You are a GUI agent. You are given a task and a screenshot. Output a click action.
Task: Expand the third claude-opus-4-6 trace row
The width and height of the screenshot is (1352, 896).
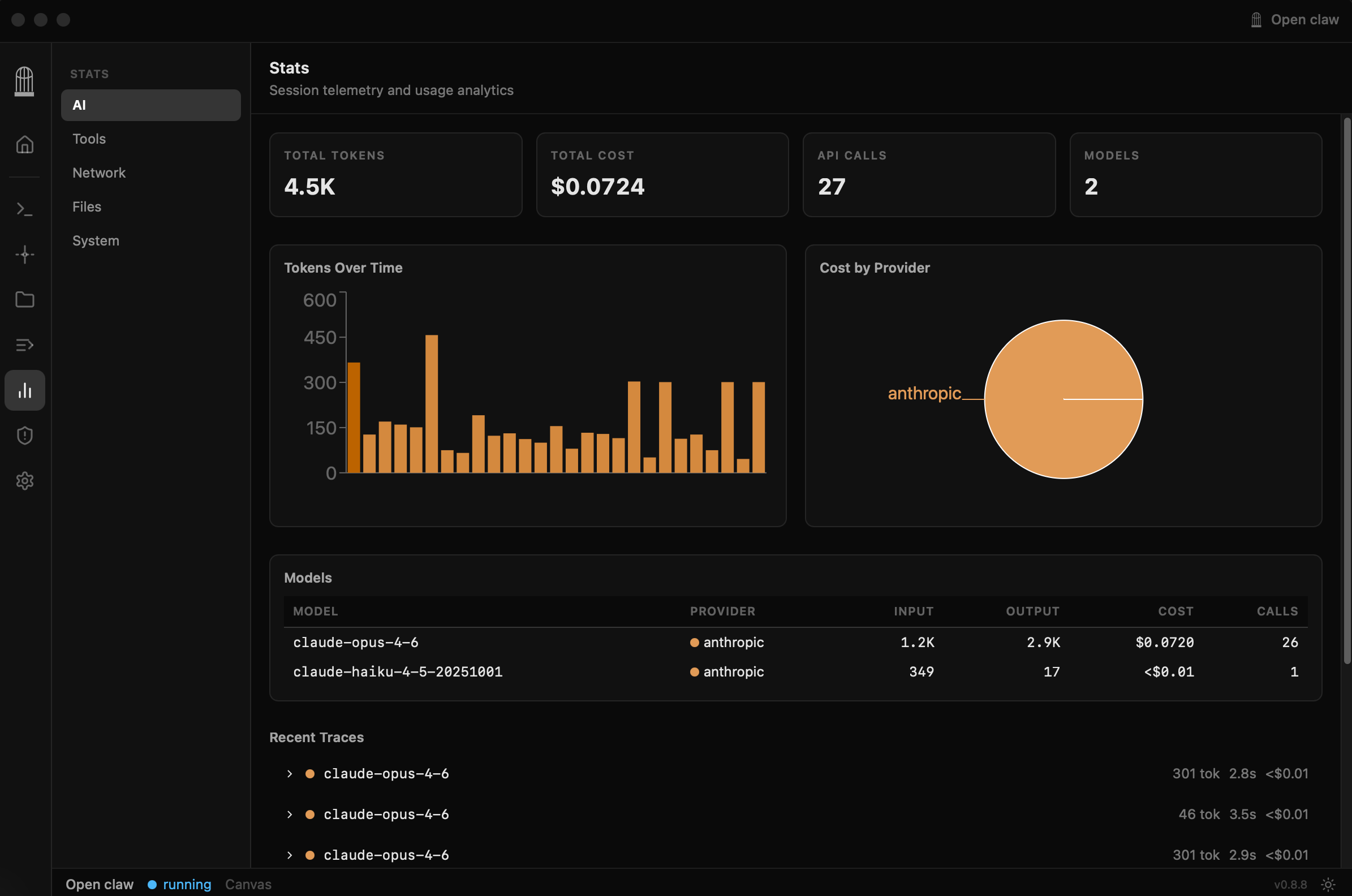pyautogui.click(x=290, y=855)
